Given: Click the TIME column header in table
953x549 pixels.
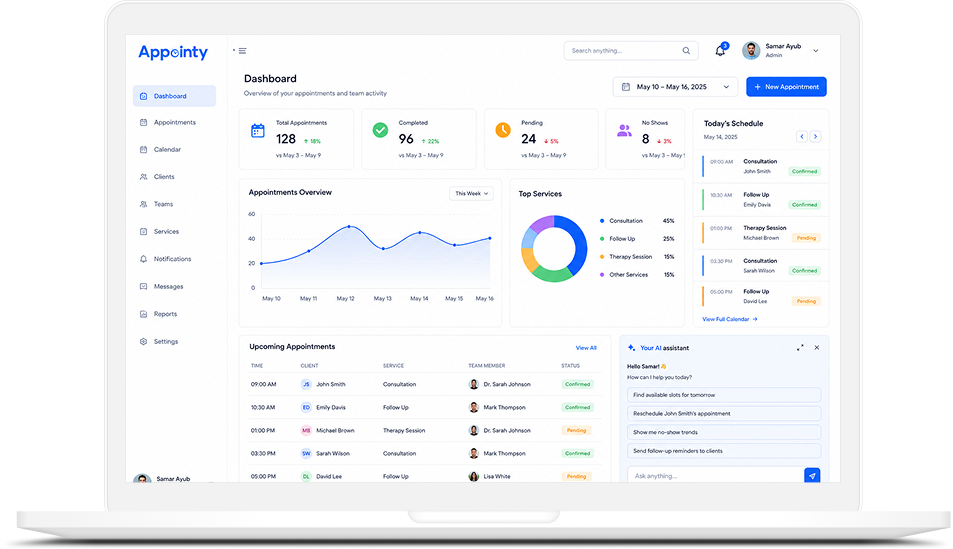Looking at the screenshot, I should [257, 367].
